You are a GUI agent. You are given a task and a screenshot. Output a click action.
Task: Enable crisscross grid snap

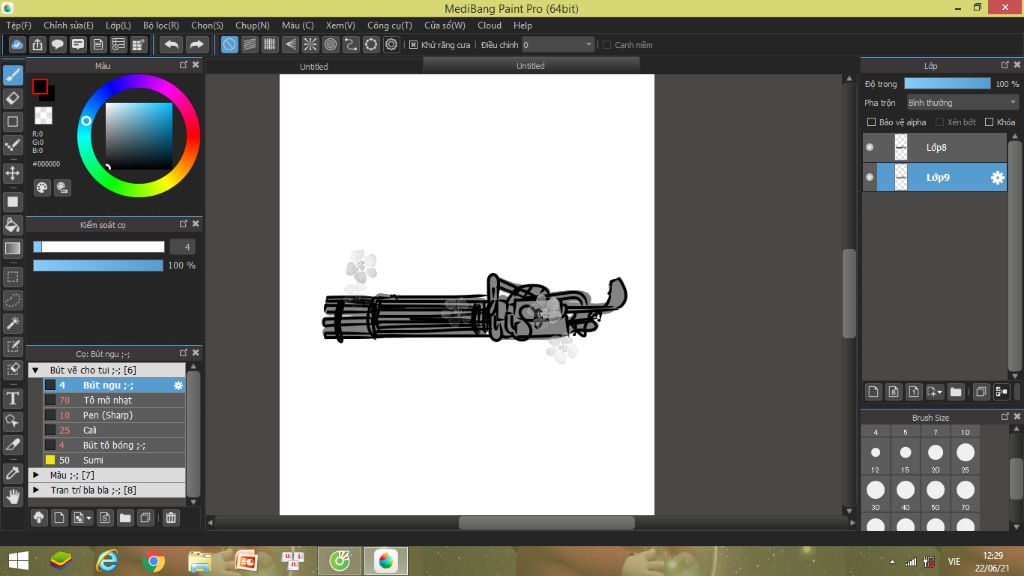click(x=270, y=44)
